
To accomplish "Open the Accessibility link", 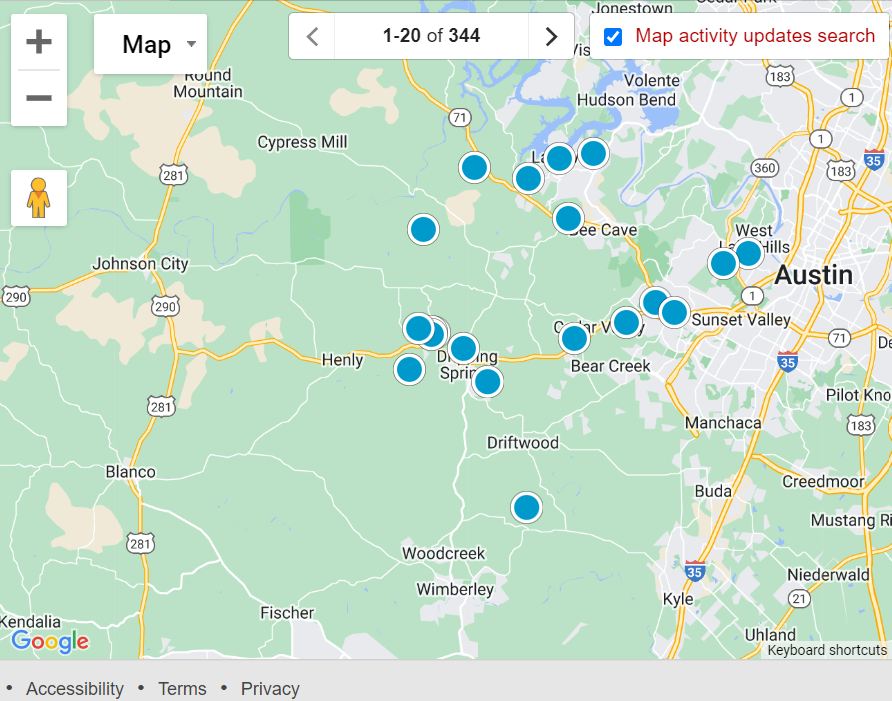I will [75, 688].
